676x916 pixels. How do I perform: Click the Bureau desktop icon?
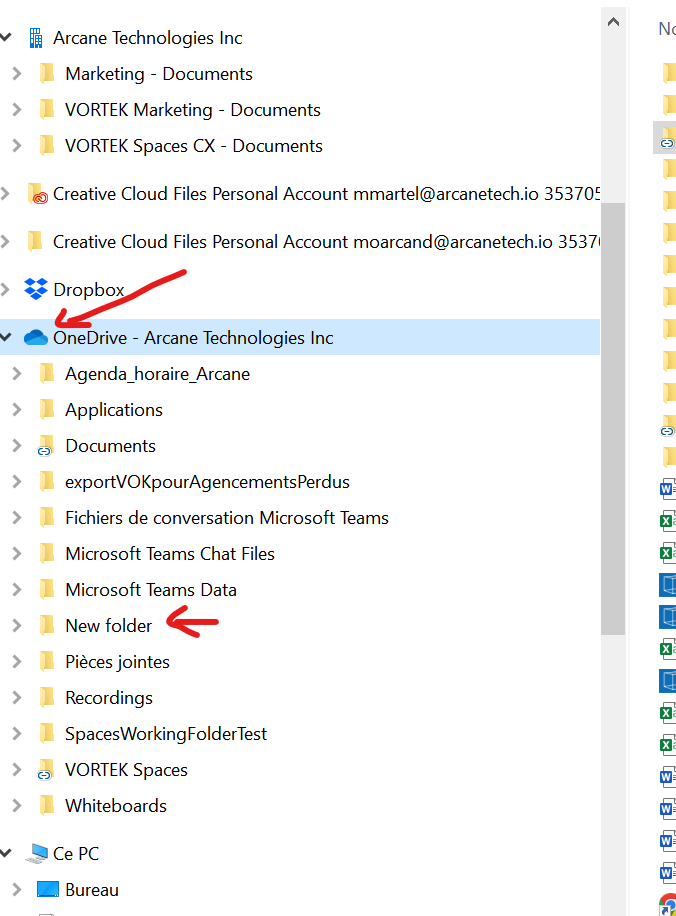pos(48,890)
